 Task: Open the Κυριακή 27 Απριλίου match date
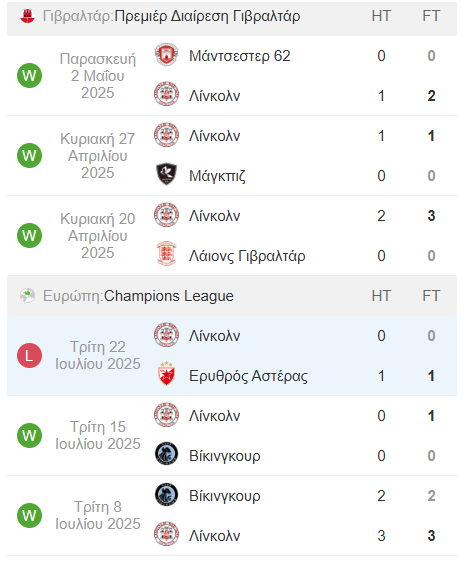(x=98, y=156)
